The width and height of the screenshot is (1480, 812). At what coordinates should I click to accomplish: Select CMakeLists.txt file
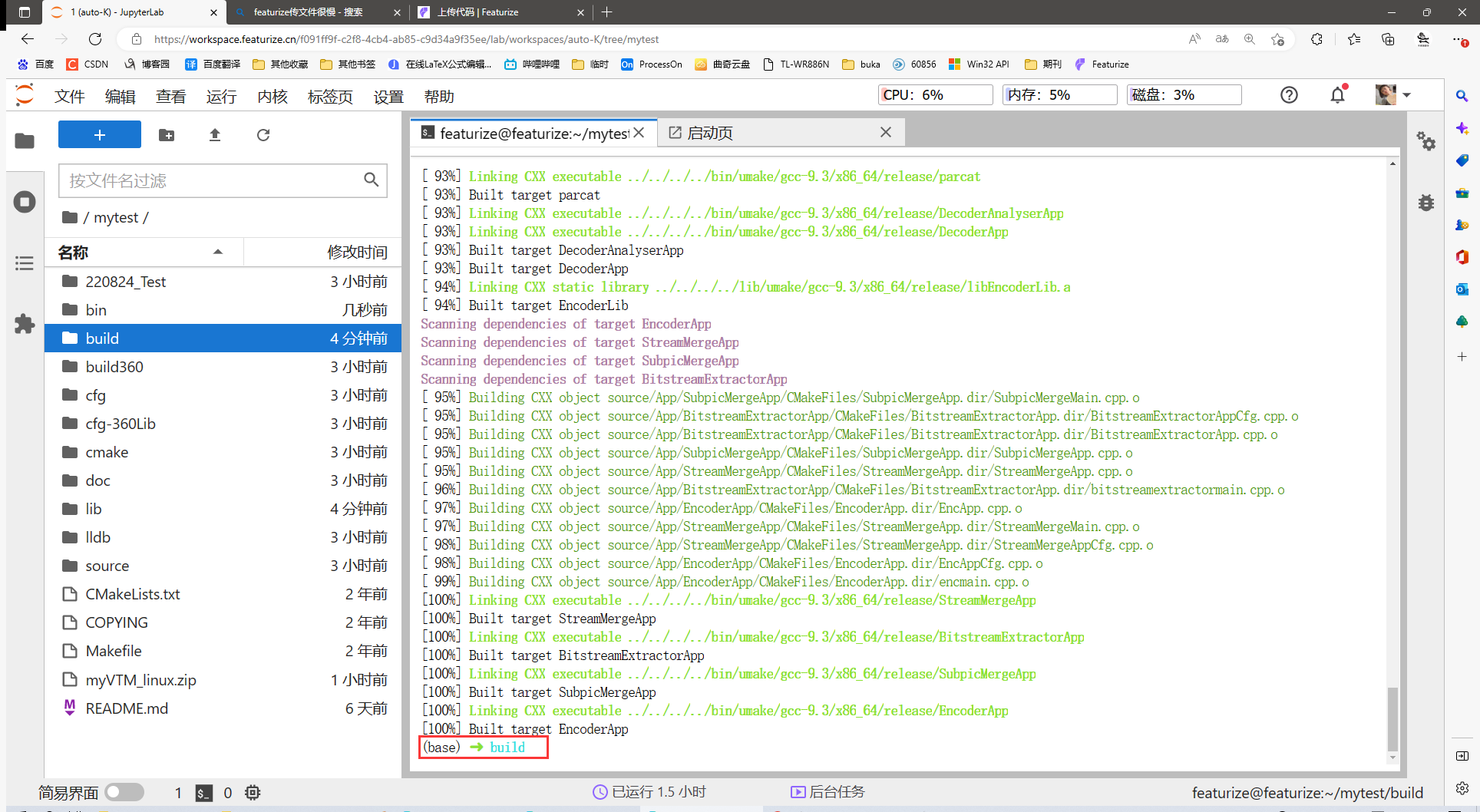coord(223,594)
